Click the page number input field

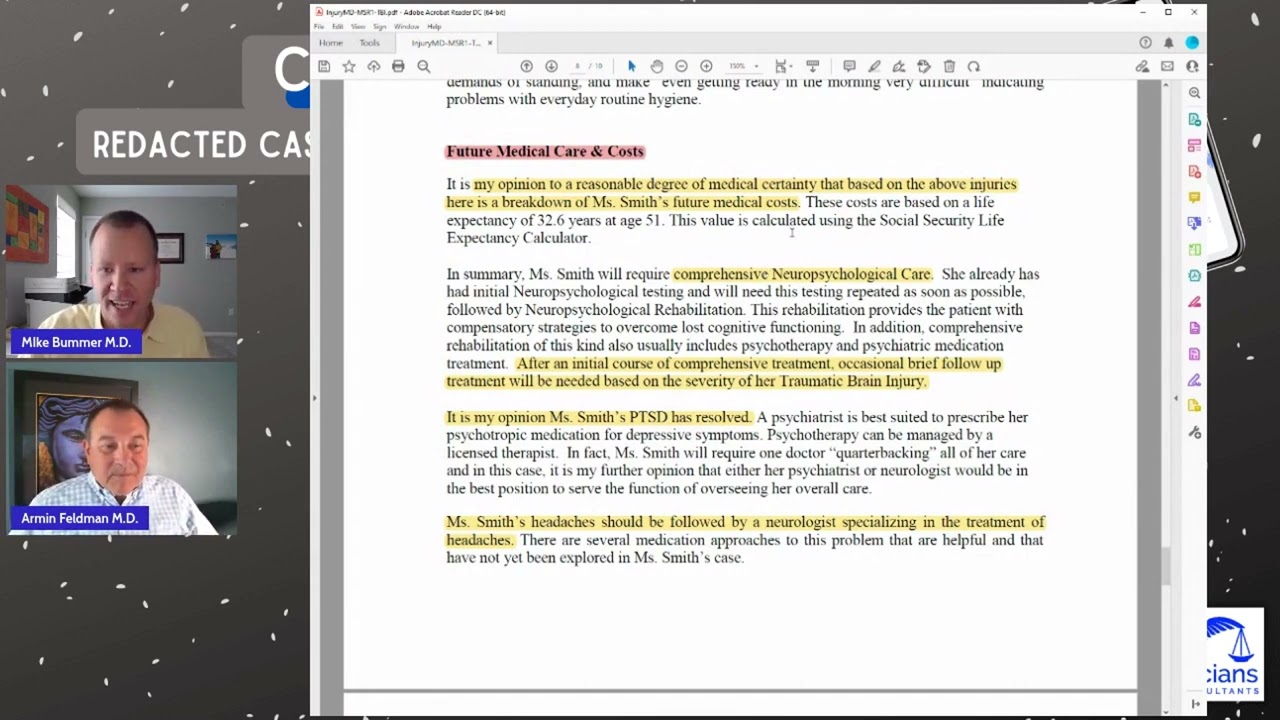click(x=577, y=66)
